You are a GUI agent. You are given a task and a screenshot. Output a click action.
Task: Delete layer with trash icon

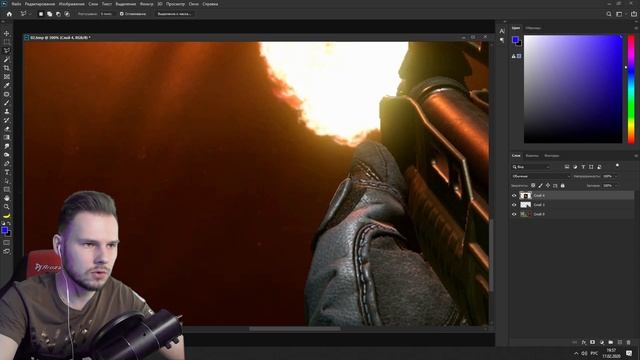point(629,342)
